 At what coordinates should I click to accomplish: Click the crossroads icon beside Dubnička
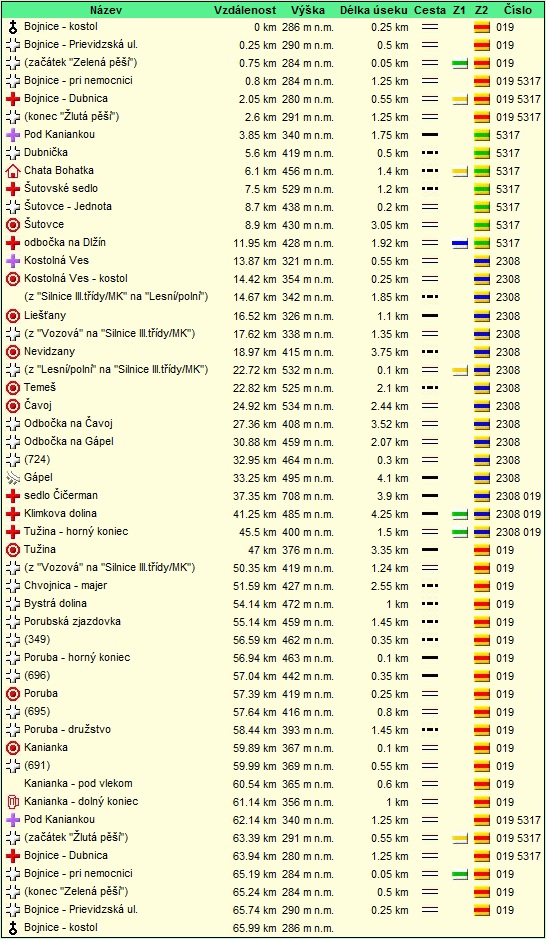coord(13,153)
